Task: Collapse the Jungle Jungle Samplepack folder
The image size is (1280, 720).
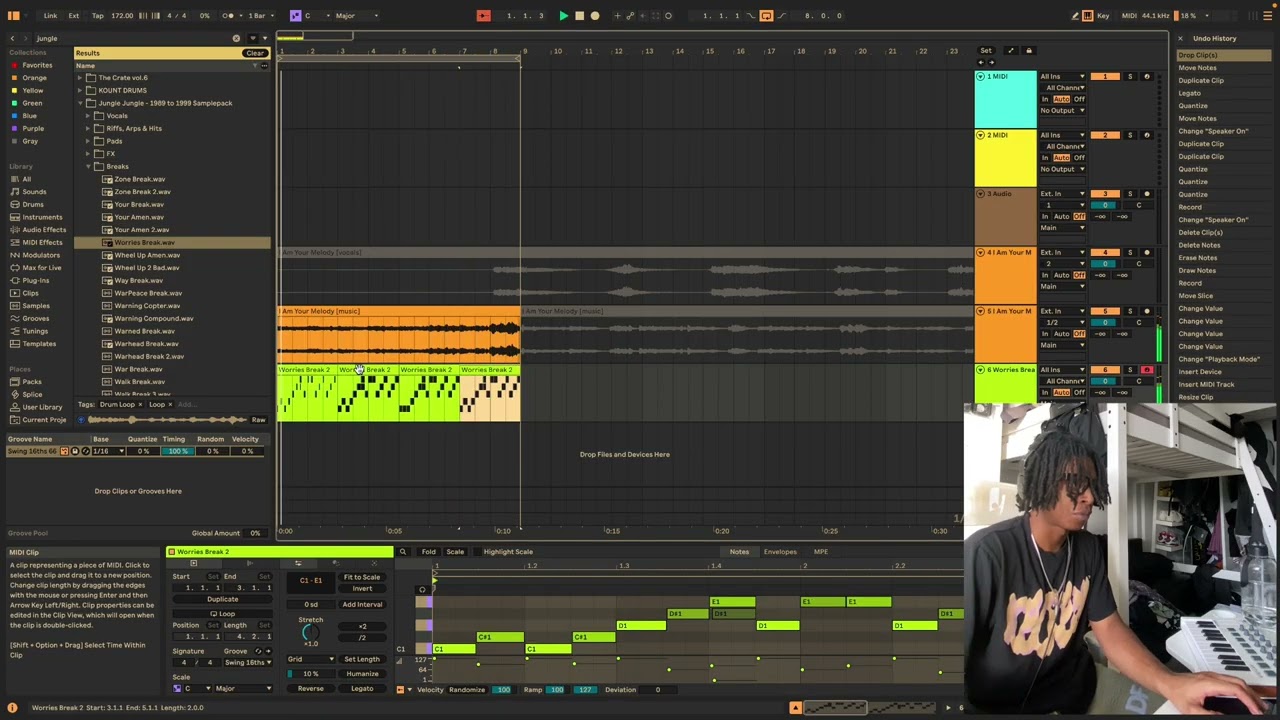Action: [80, 103]
